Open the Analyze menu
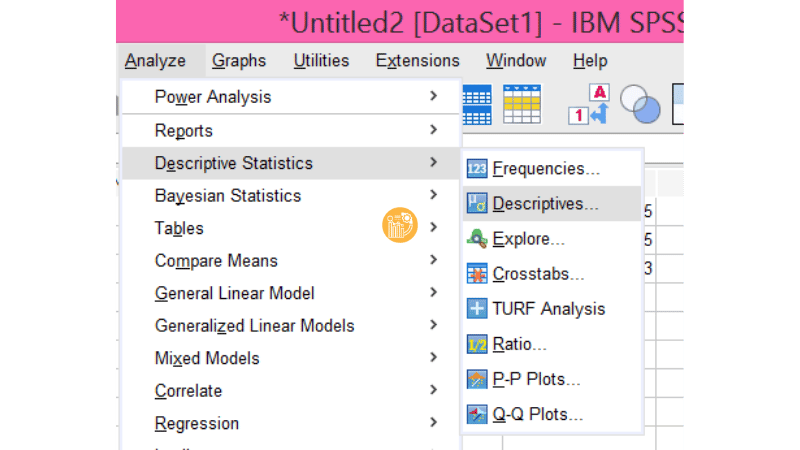 click(155, 61)
